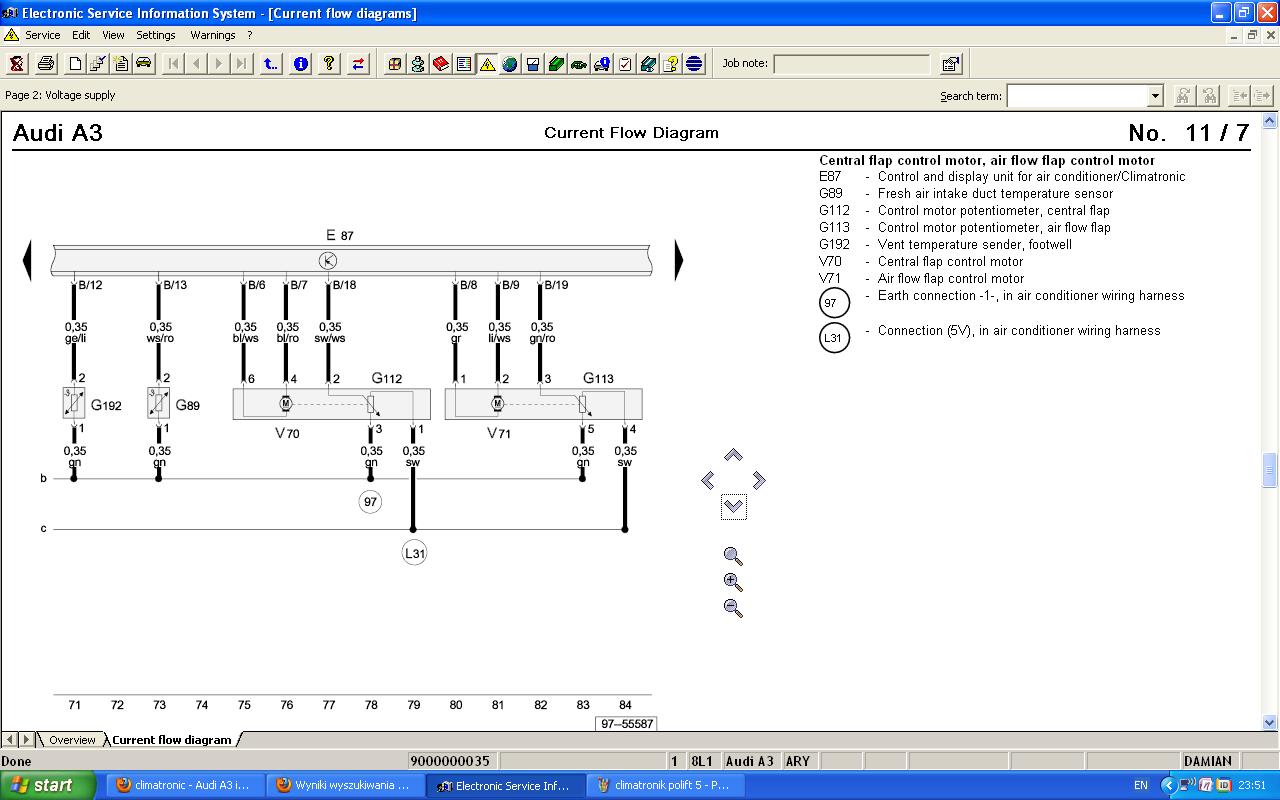Screen dimensions: 1280x800
Task: Click the blue square panel icon
Action: coord(533,64)
